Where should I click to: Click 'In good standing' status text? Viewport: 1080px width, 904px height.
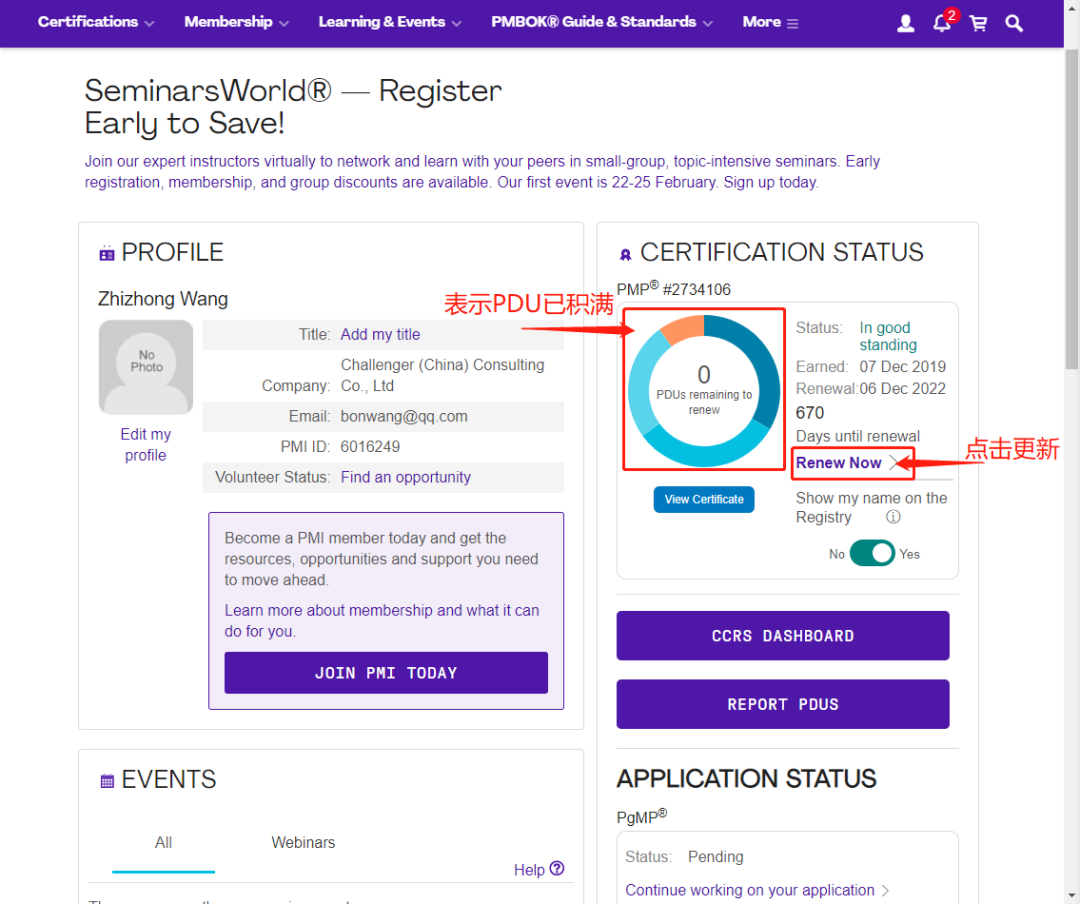coord(888,336)
